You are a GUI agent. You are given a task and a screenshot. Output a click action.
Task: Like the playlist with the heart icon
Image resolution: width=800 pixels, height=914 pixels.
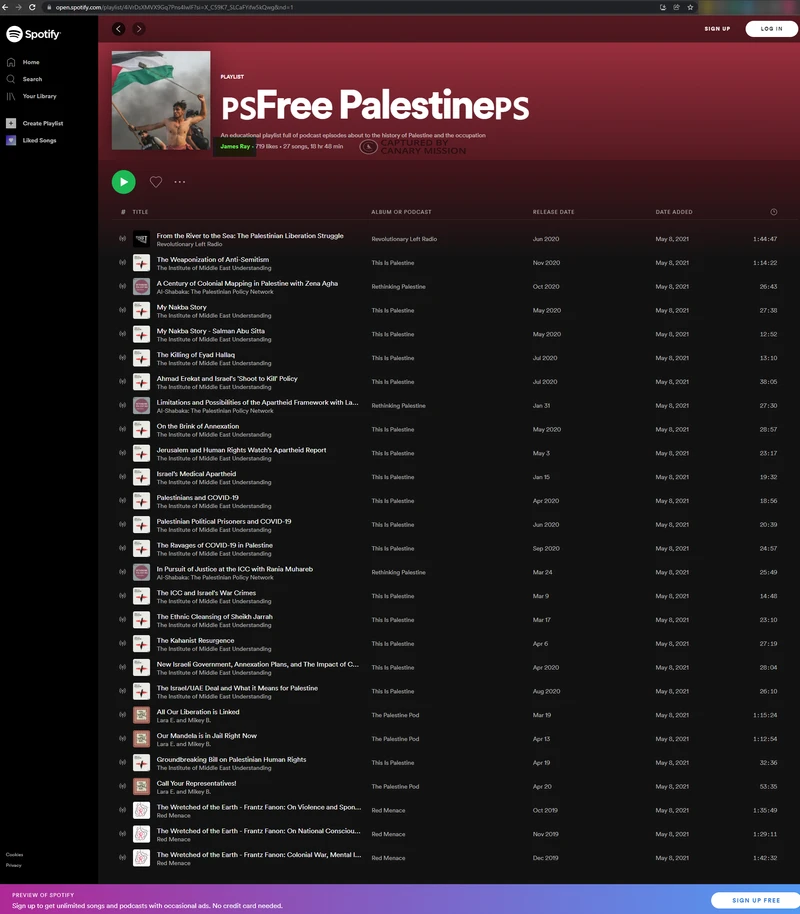pyautogui.click(x=156, y=182)
